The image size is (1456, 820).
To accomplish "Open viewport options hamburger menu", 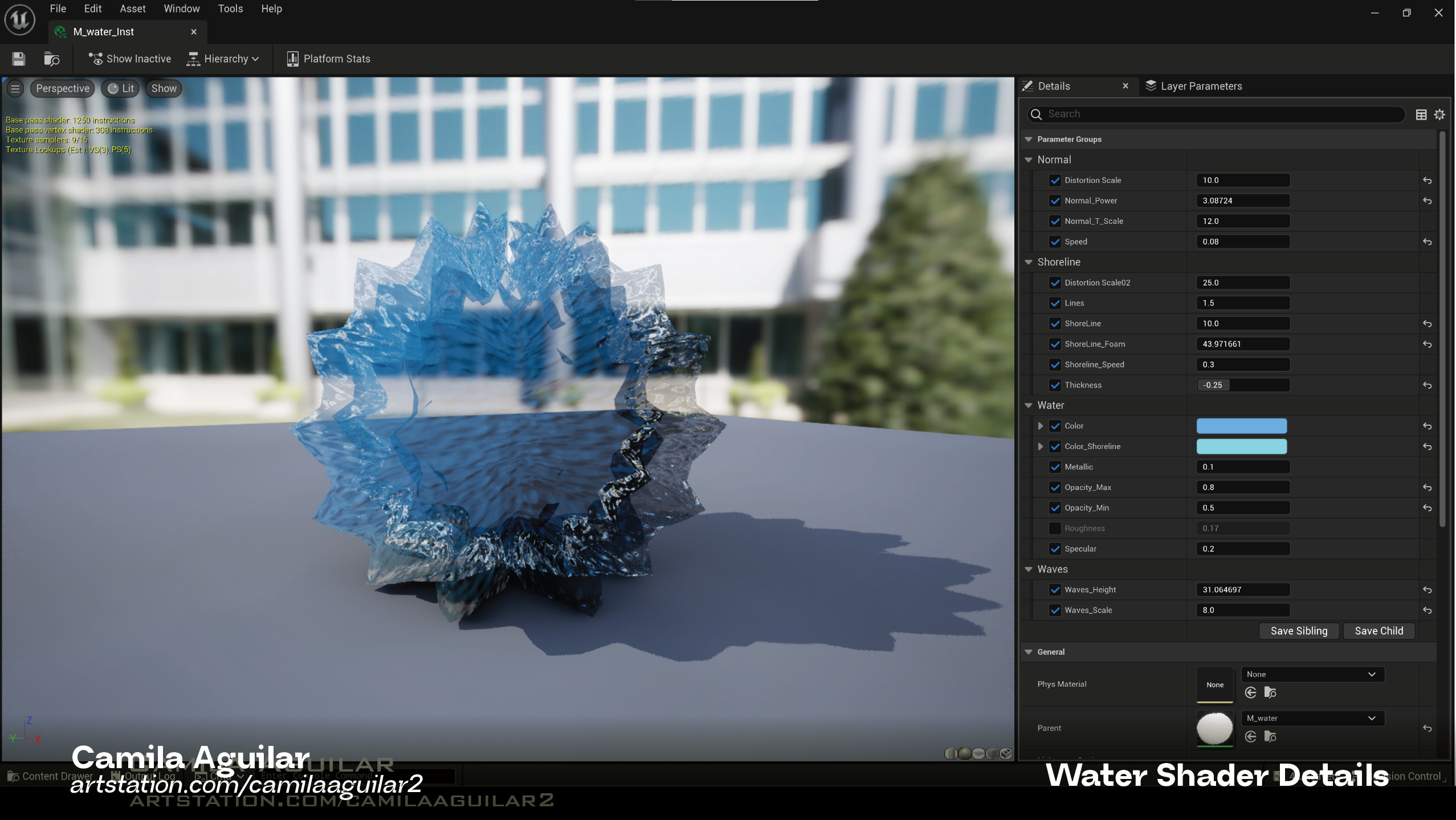I will (15, 88).
